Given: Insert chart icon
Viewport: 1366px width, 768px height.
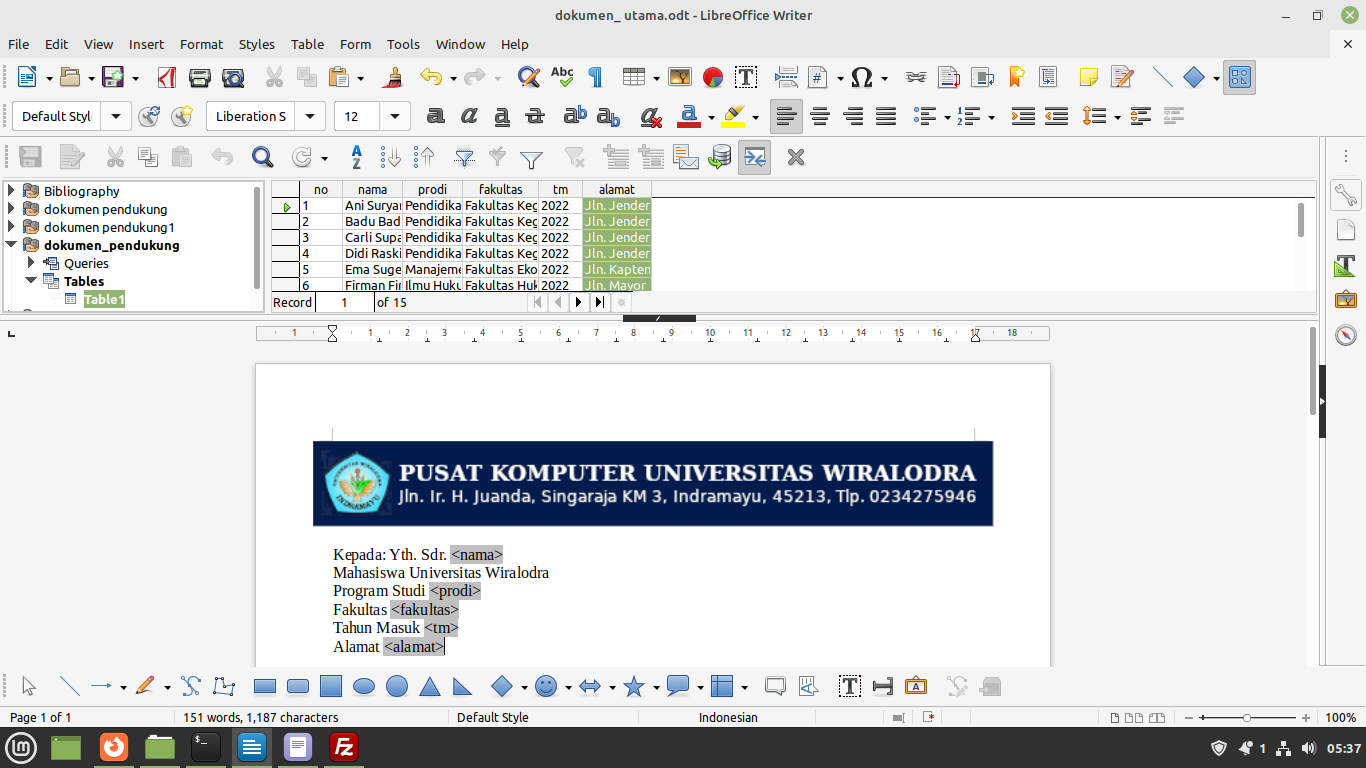Looking at the screenshot, I should point(713,77).
